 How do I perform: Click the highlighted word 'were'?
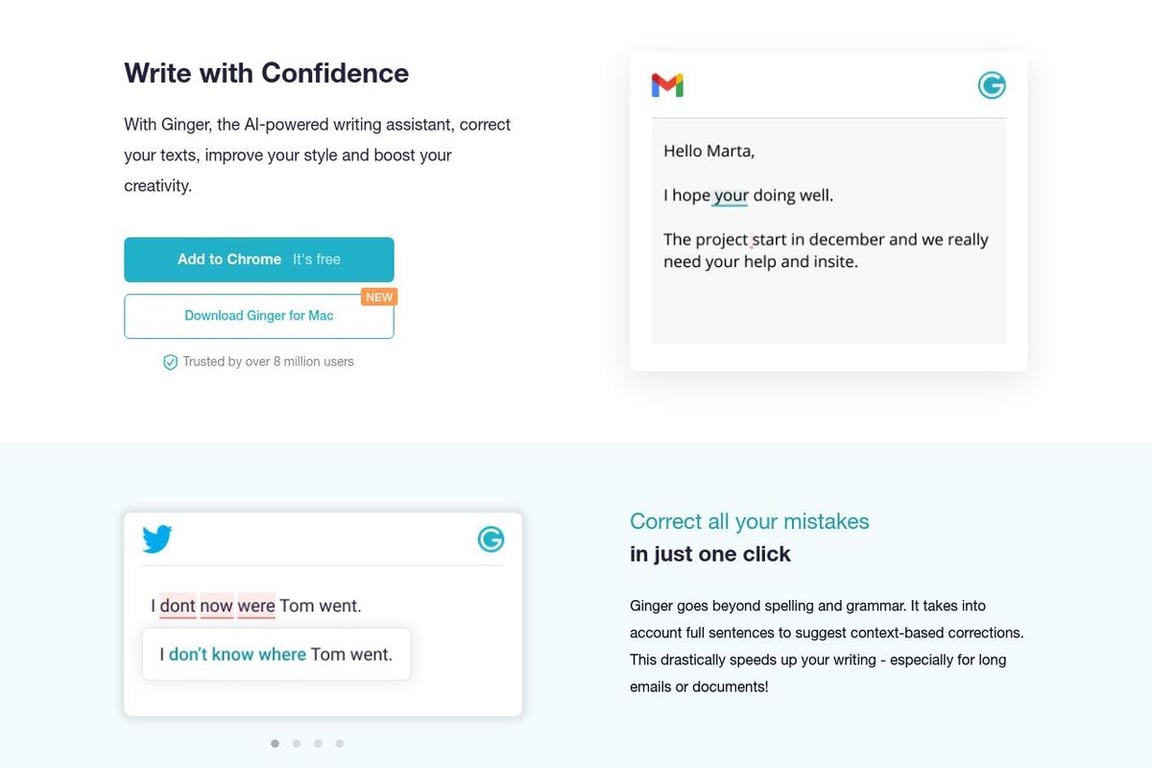[256, 606]
